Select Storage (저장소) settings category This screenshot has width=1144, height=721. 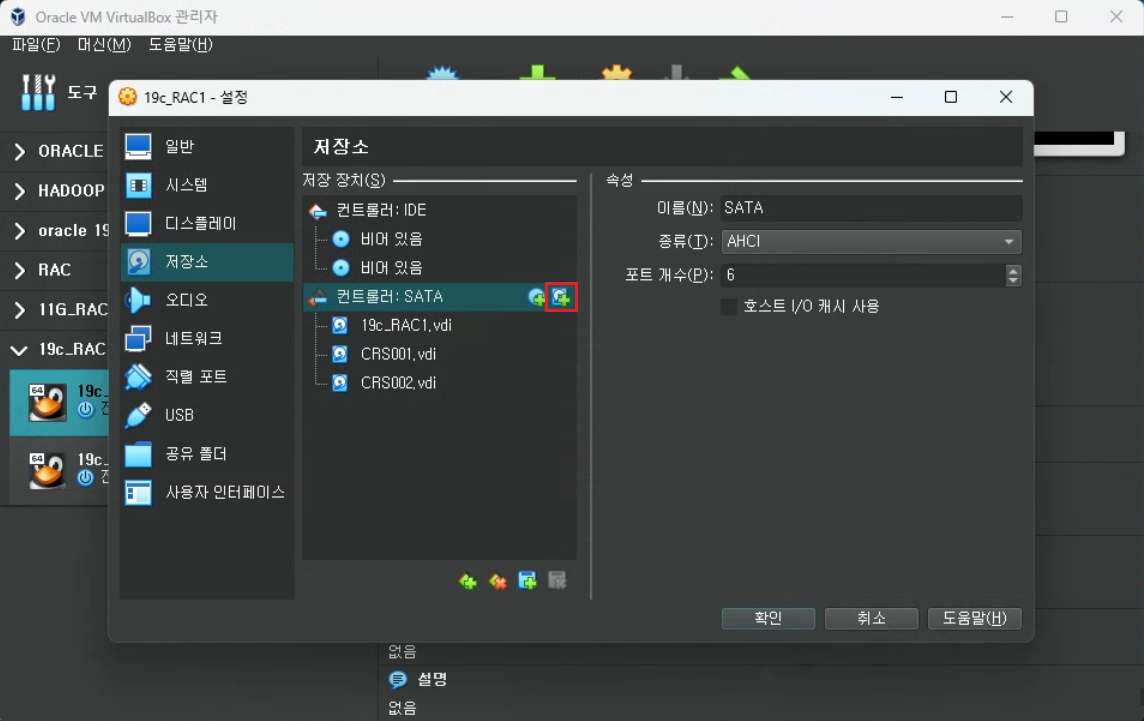[x=207, y=262]
